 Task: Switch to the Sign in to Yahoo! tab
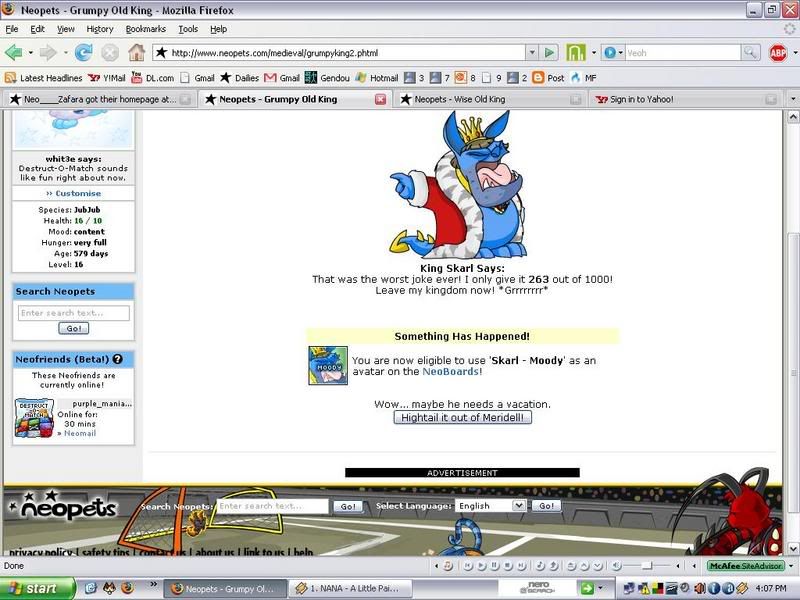click(686, 99)
